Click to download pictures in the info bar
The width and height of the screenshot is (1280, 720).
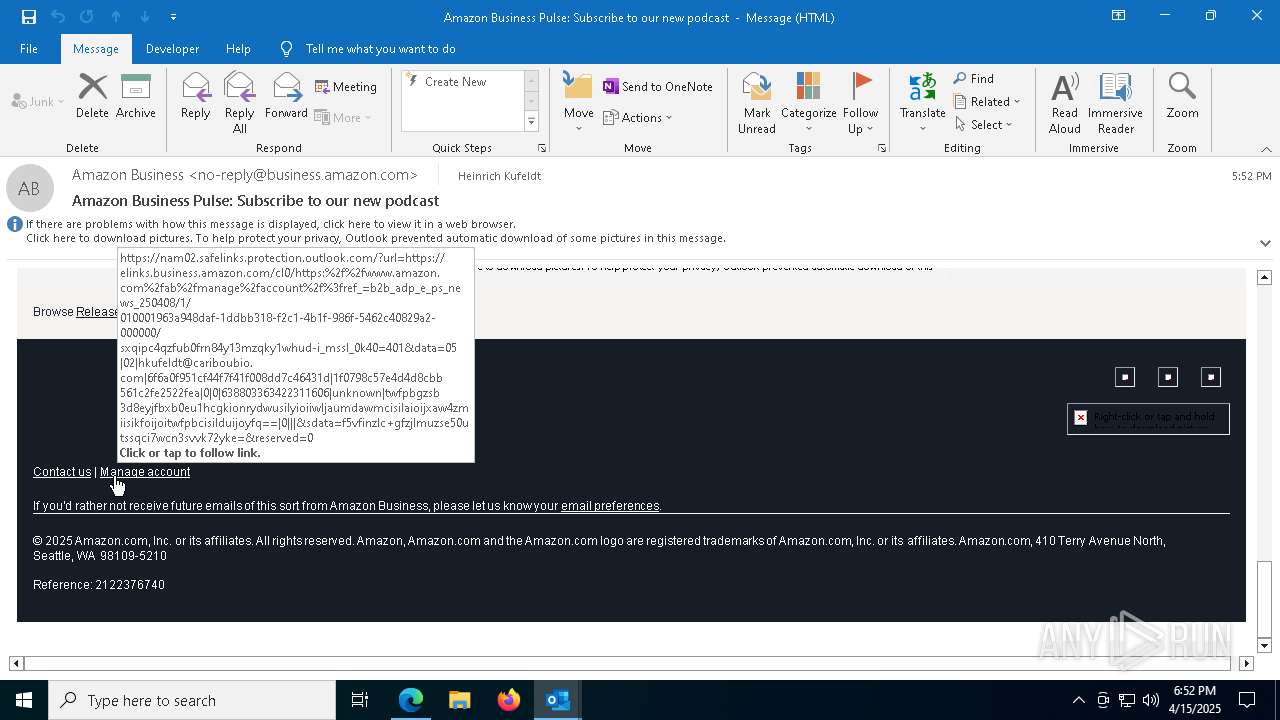pos(376,238)
